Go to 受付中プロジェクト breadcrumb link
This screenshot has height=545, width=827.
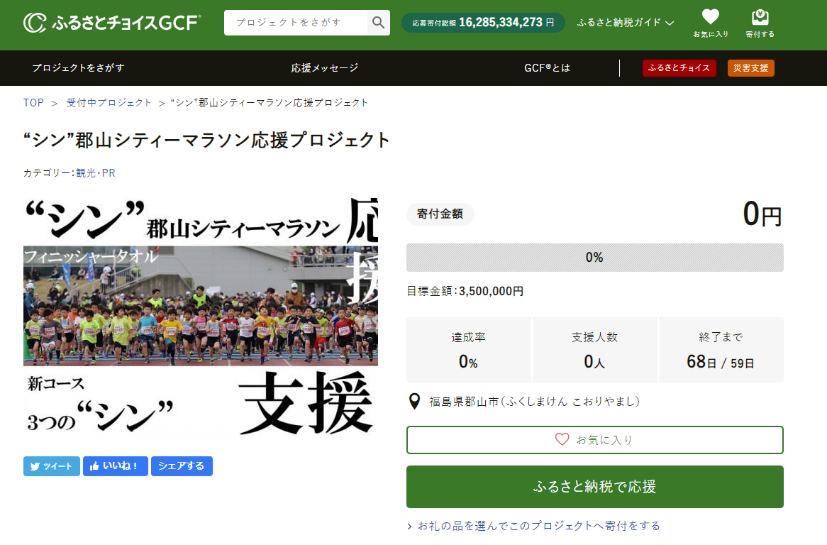(x=109, y=103)
